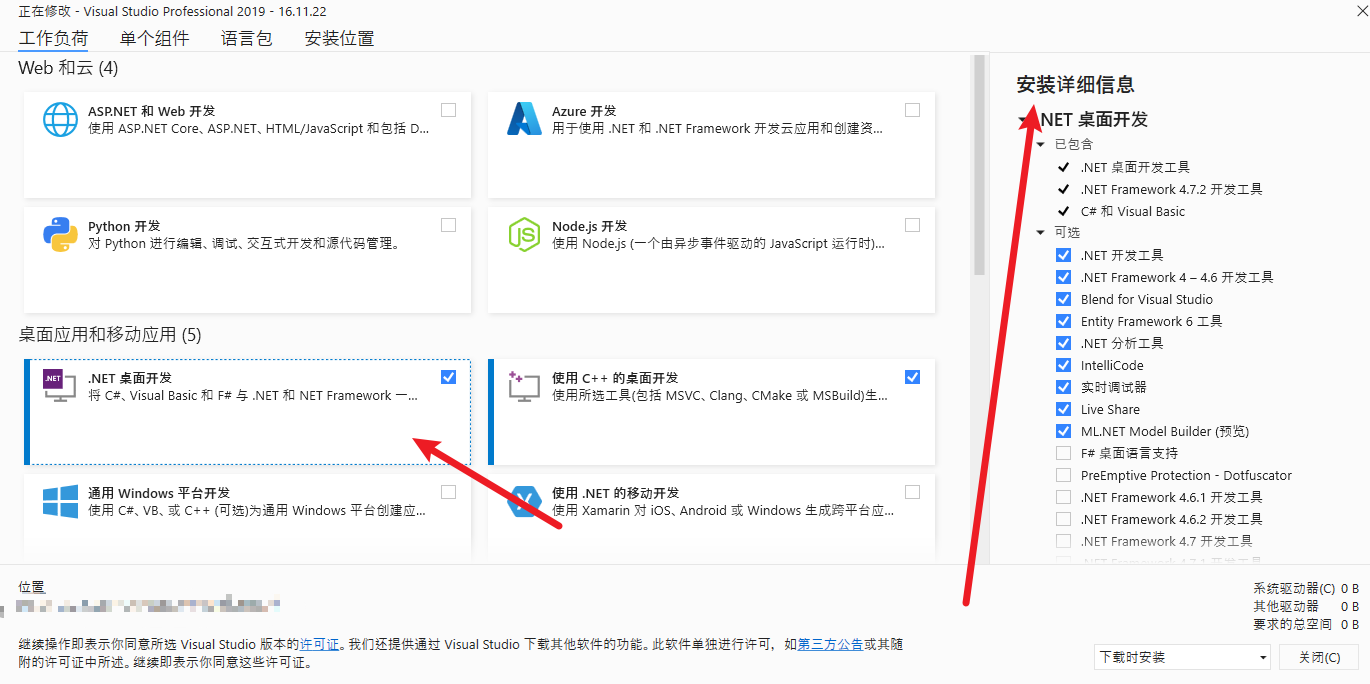Click the Universal Windows Platform logo icon

pos(60,501)
